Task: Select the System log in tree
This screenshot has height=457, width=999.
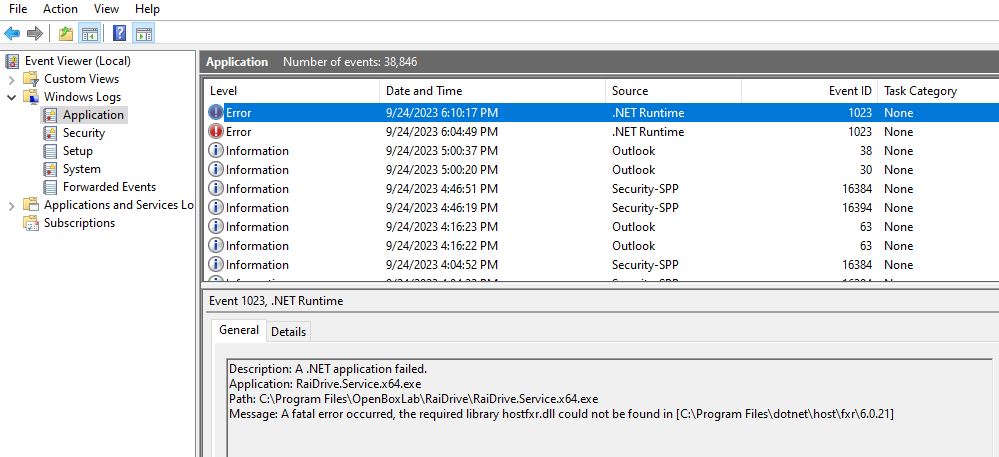Action: tap(81, 169)
